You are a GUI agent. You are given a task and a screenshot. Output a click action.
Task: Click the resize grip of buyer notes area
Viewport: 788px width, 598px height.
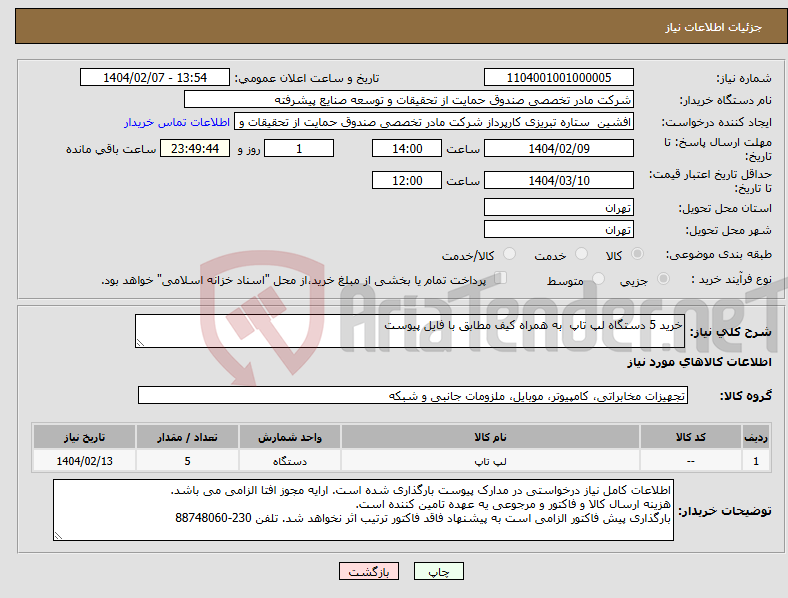click(58, 536)
